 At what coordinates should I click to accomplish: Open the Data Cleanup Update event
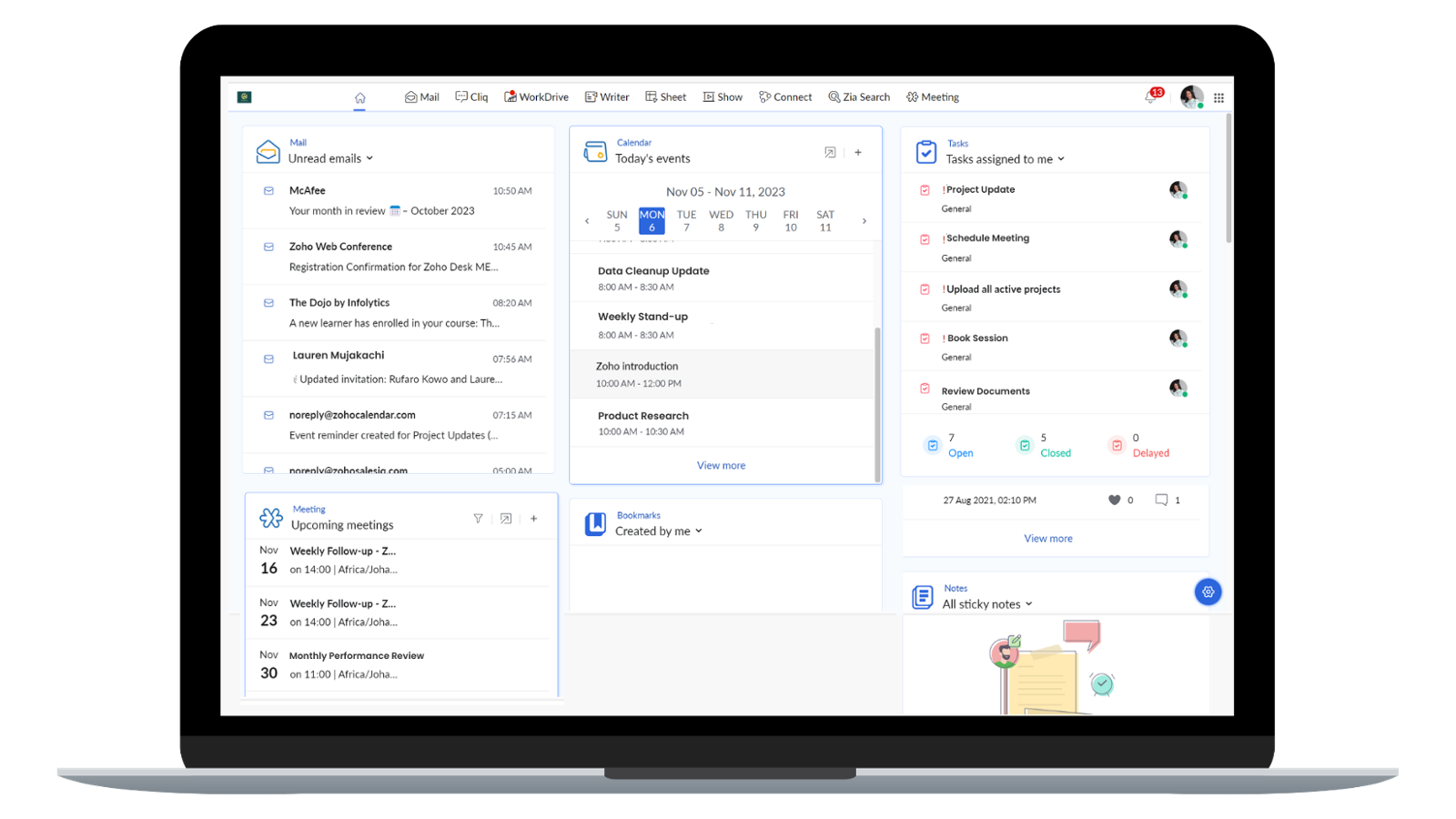click(723, 278)
